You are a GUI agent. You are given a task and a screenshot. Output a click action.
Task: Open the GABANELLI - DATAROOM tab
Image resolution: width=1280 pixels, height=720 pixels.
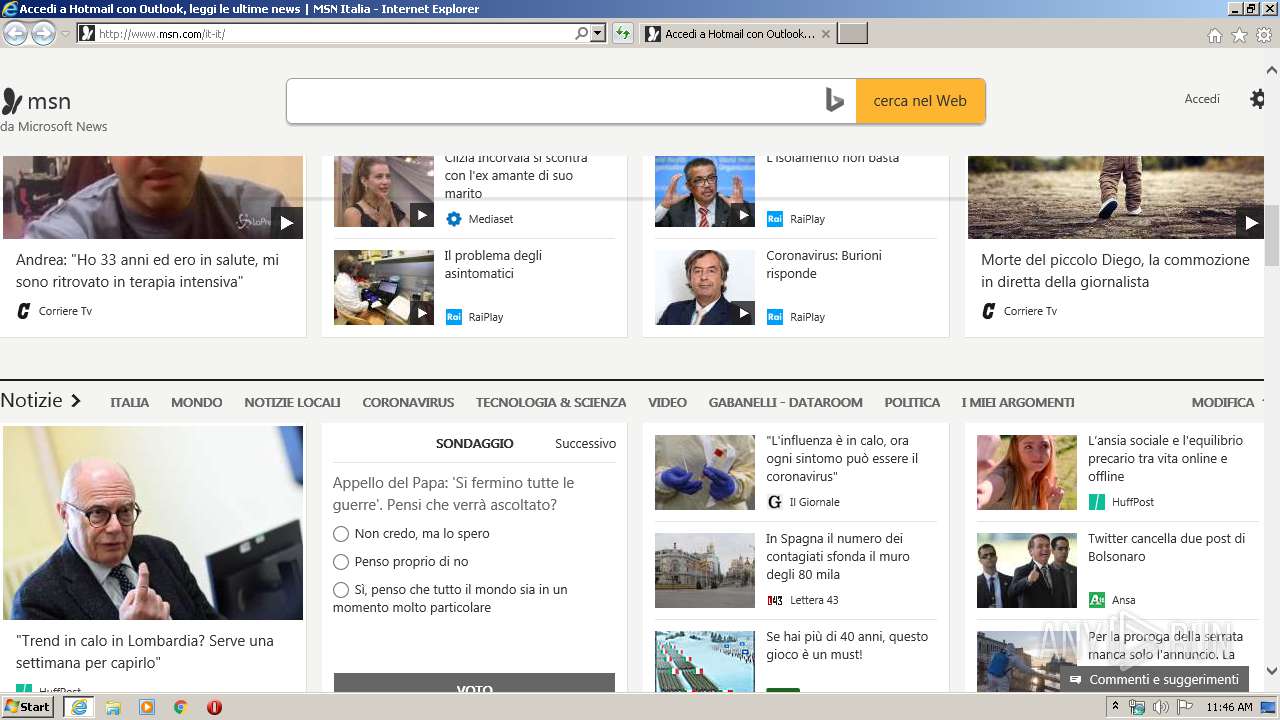(x=785, y=402)
